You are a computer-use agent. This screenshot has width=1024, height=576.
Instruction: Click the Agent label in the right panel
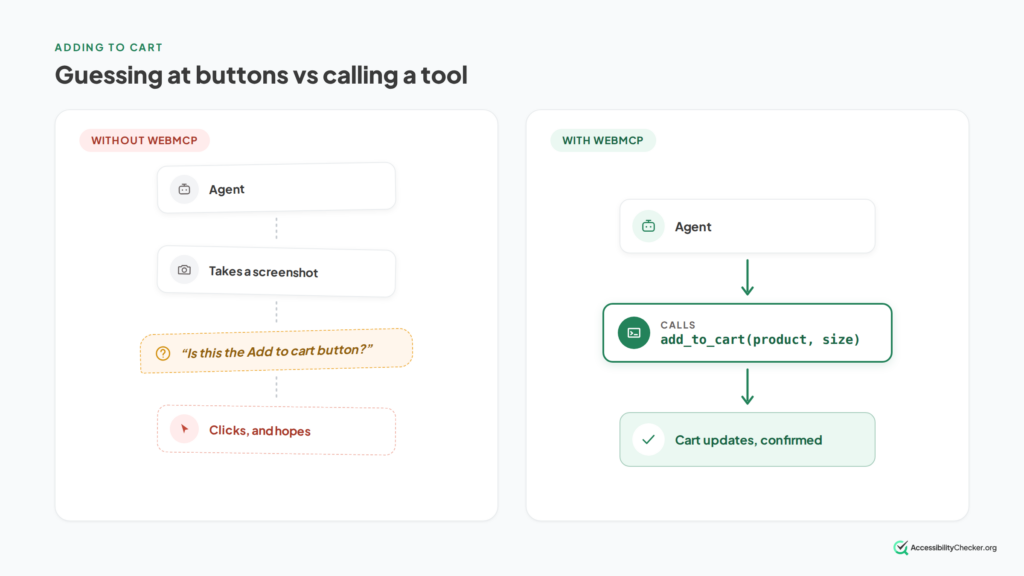(x=693, y=227)
